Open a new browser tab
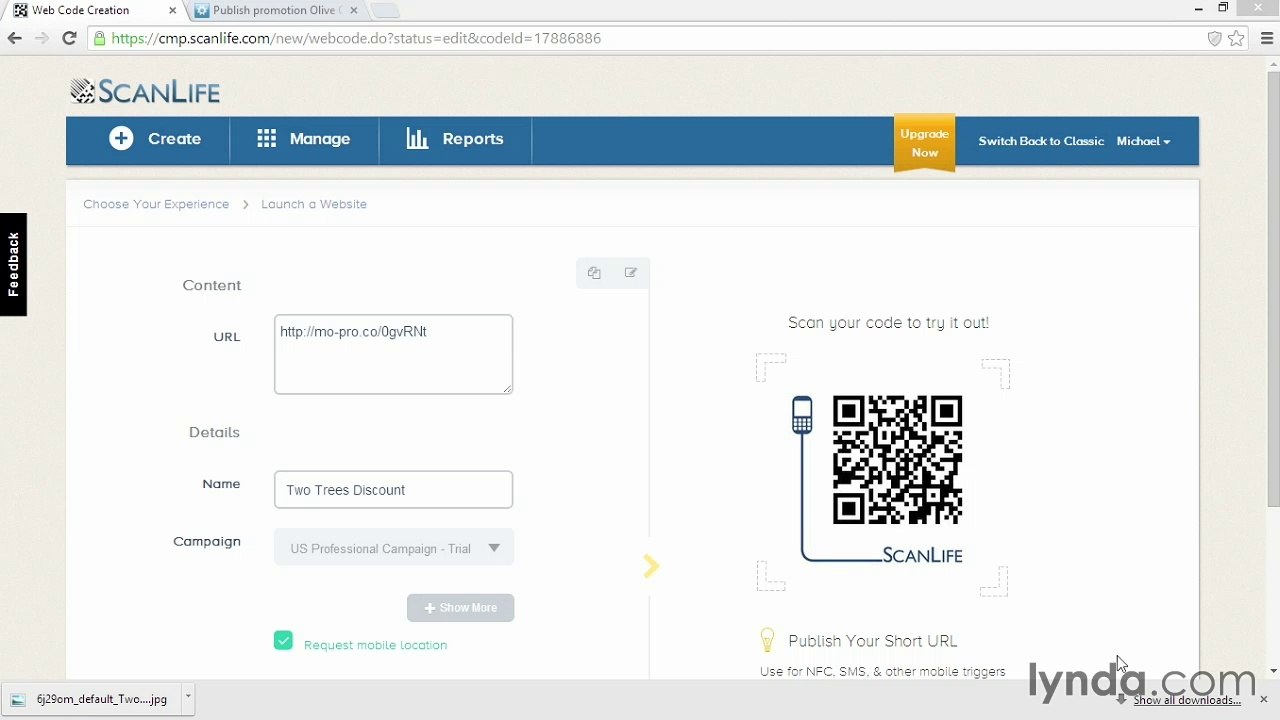Image resolution: width=1280 pixels, height=720 pixels. point(385,11)
